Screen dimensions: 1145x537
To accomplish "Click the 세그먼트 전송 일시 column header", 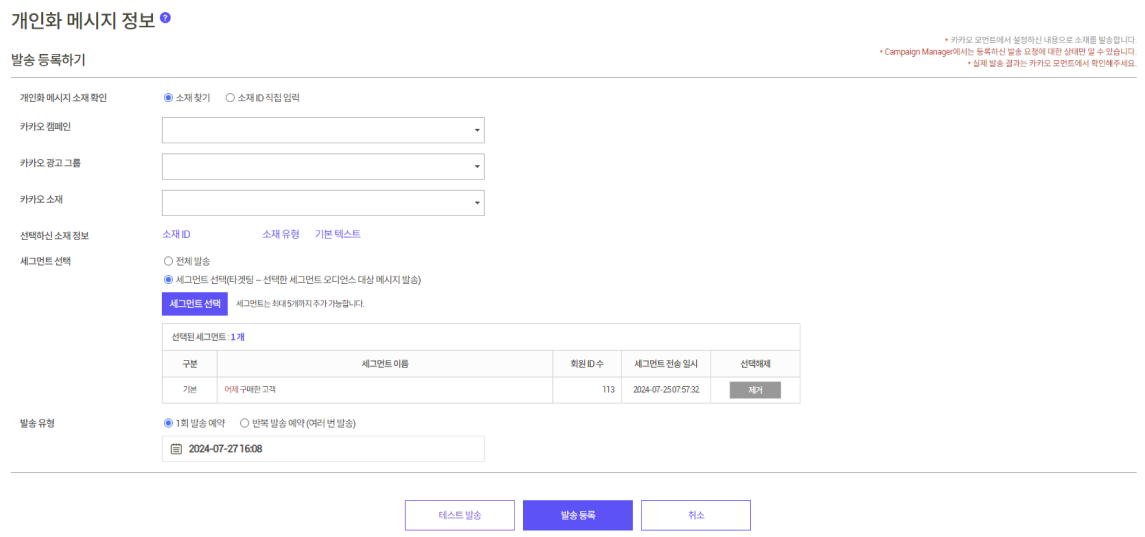I will [666, 364].
